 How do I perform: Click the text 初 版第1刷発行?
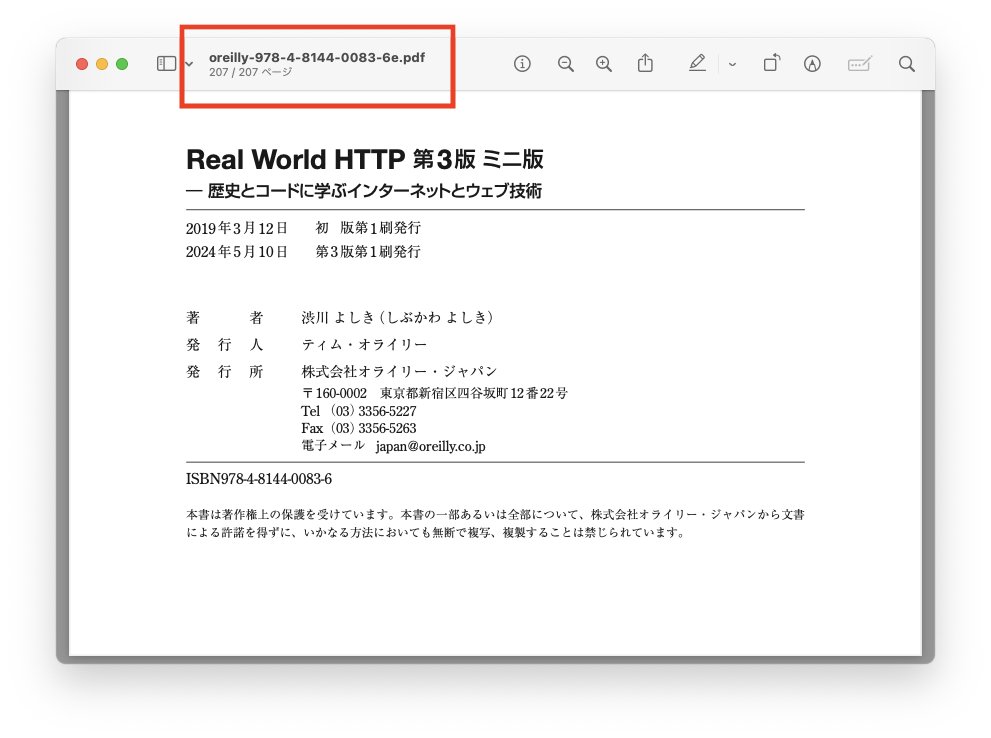coord(368,228)
